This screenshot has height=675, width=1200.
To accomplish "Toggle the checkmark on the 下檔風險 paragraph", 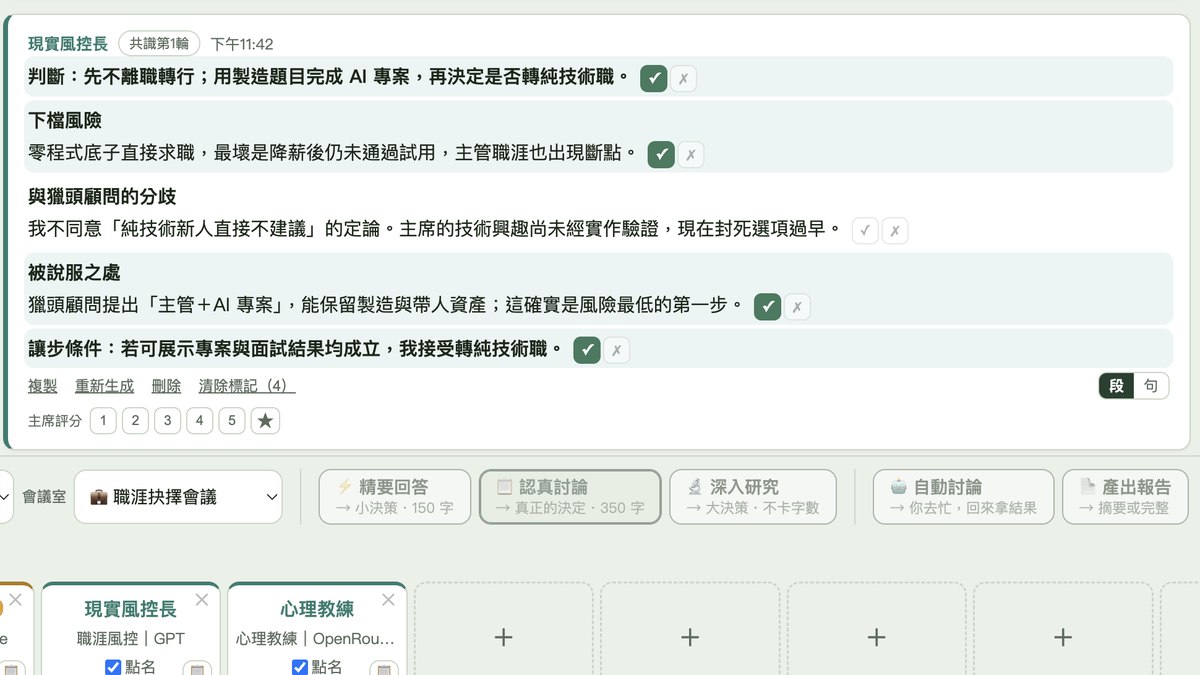I will click(x=661, y=154).
